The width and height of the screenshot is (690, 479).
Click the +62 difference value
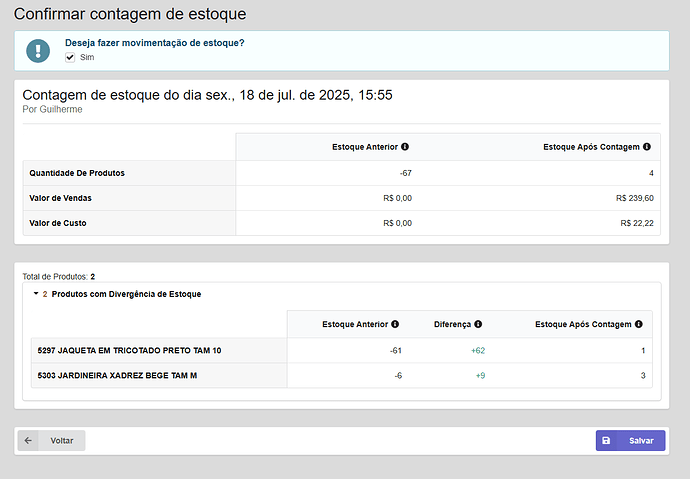point(476,351)
